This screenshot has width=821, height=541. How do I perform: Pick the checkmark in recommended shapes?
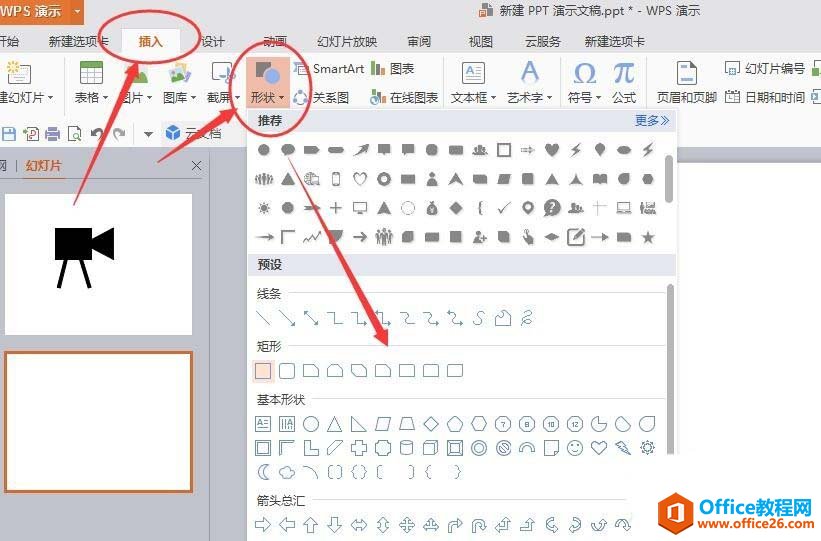point(504,208)
